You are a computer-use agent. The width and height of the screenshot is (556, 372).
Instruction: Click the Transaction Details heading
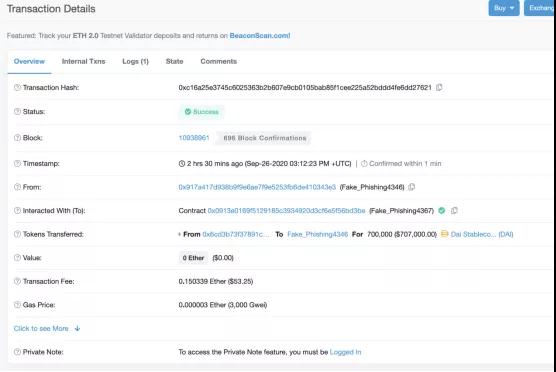click(x=51, y=9)
